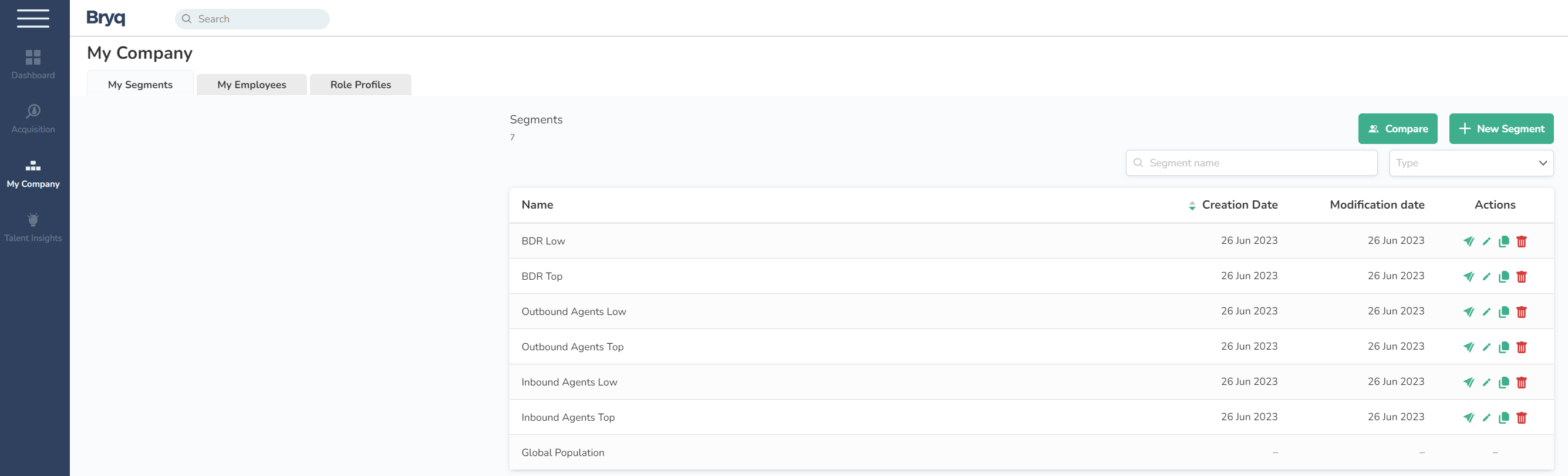
Task: Edit the Inbound Agents Low segment
Action: [x=1486, y=383]
